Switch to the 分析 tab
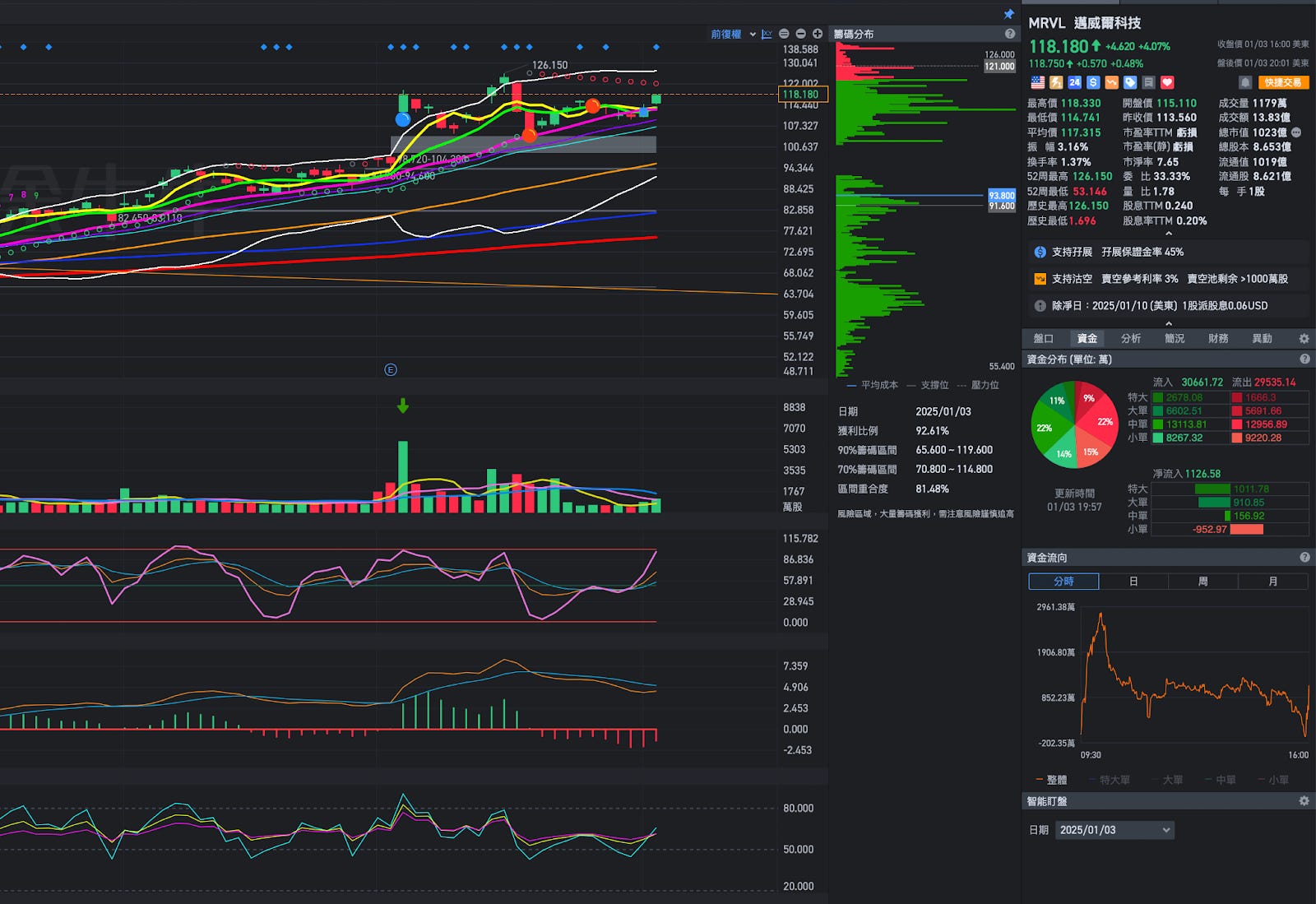1316x904 pixels. tap(1131, 339)
